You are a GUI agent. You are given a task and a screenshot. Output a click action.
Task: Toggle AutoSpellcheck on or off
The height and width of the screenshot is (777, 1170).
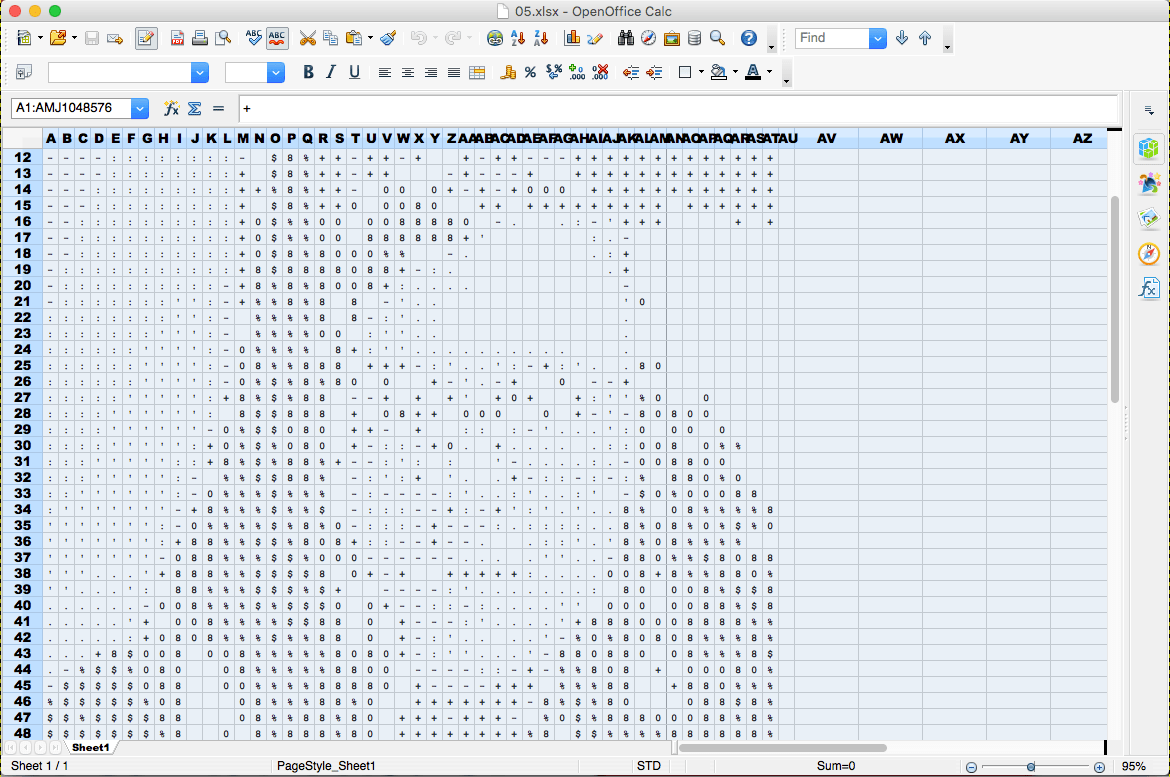click(x=277, y=39)
